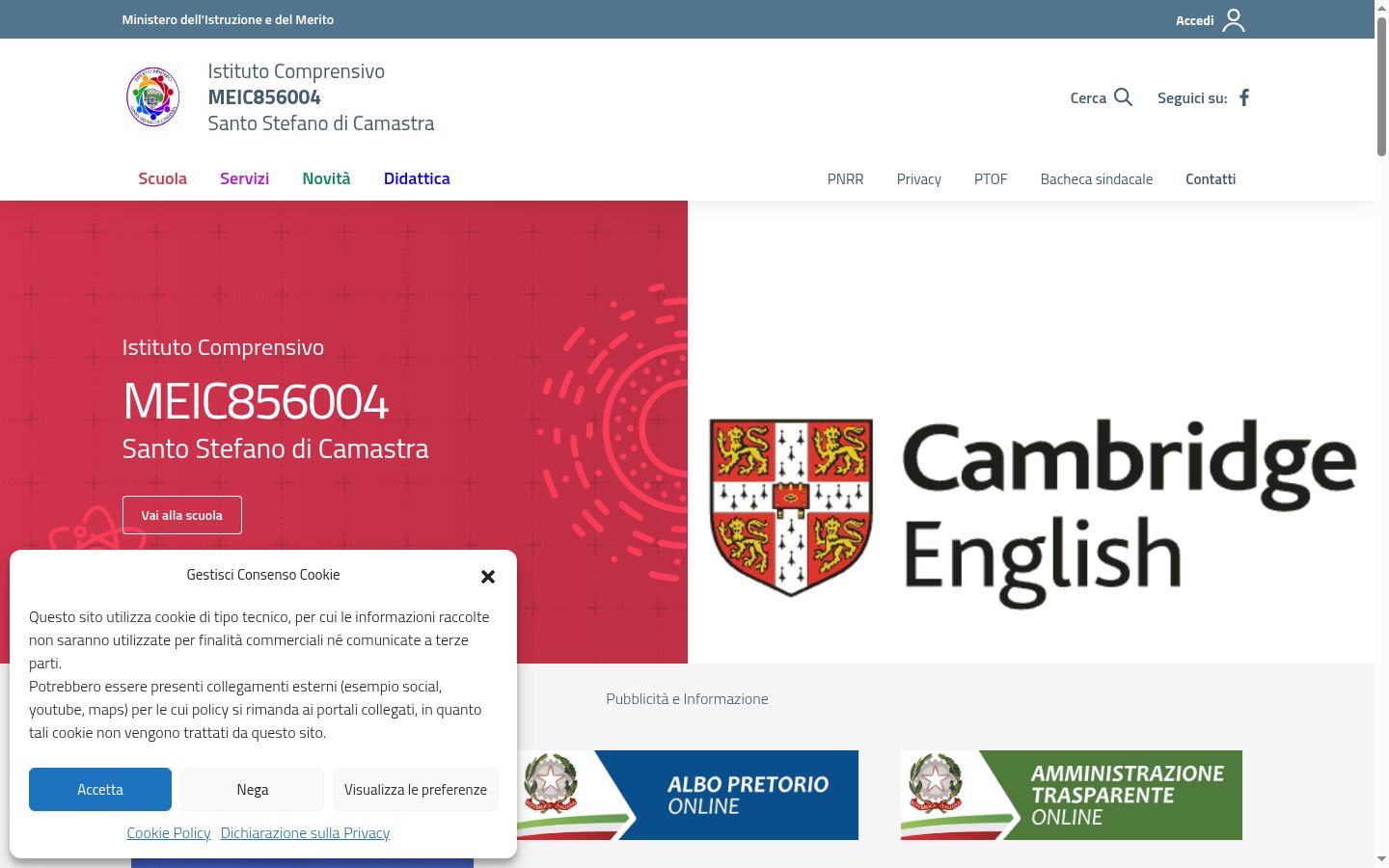Open the search magnifier icon
Image resolution: width=1389 pixels, height=868 pixels.
click(x=1123, y=97)
